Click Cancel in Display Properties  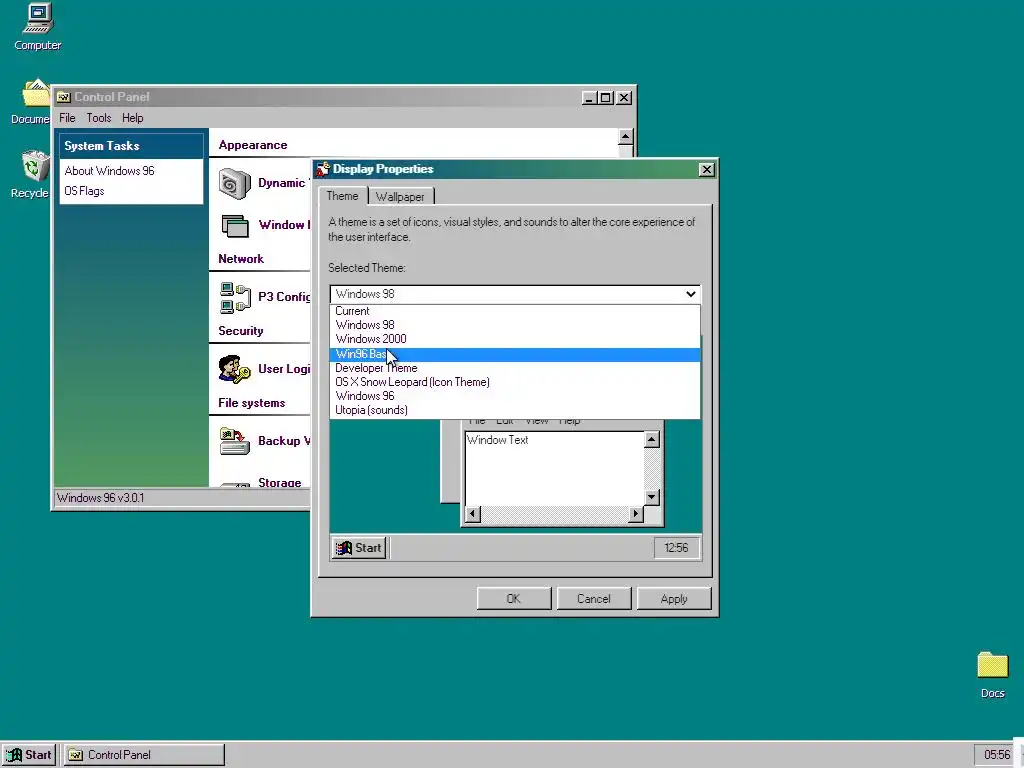pos(594,599)
